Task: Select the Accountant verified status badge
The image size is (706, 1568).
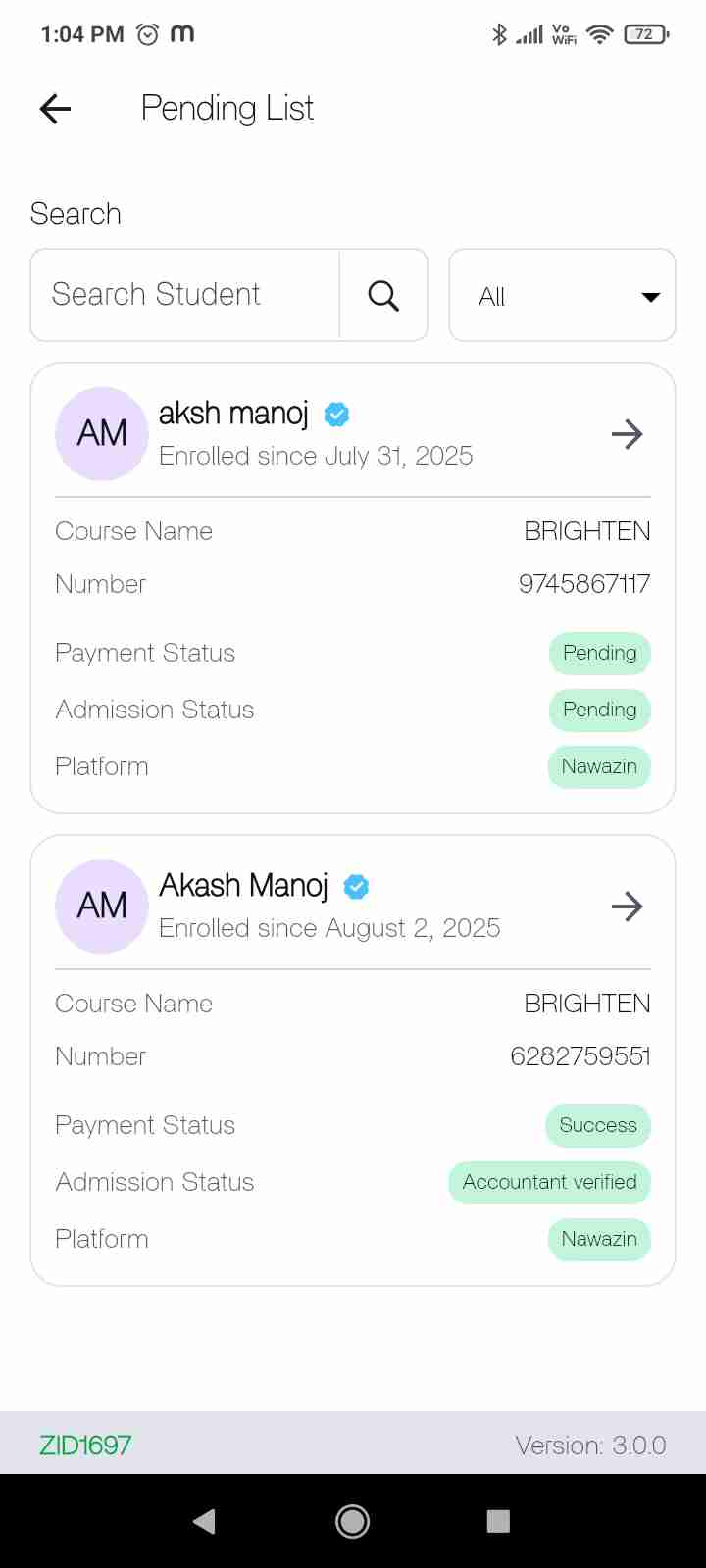Action: 549,1183
